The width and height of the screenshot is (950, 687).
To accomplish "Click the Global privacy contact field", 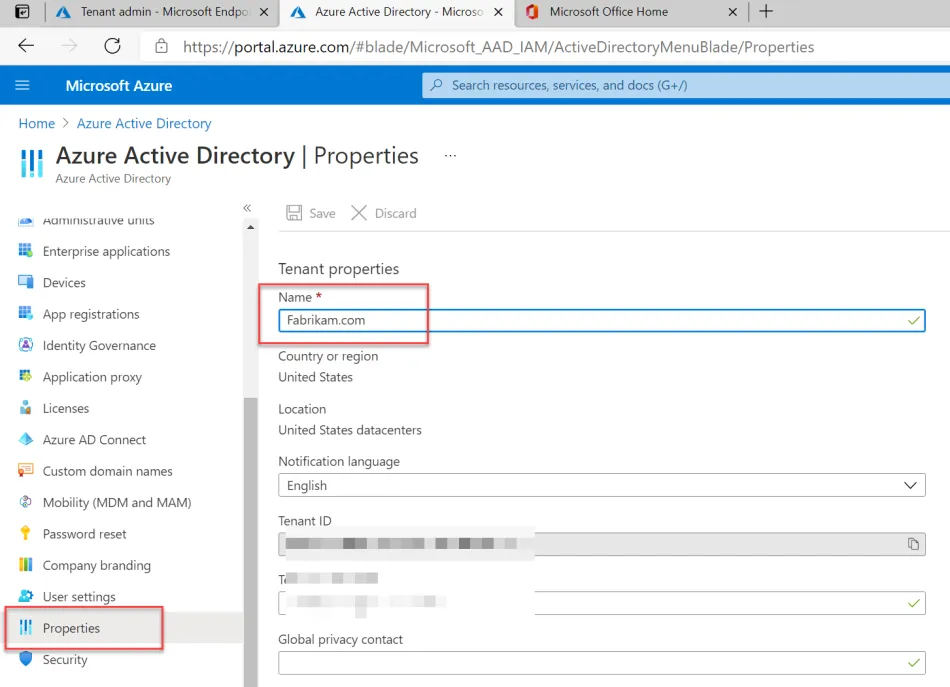I will (x=590, y=662).
